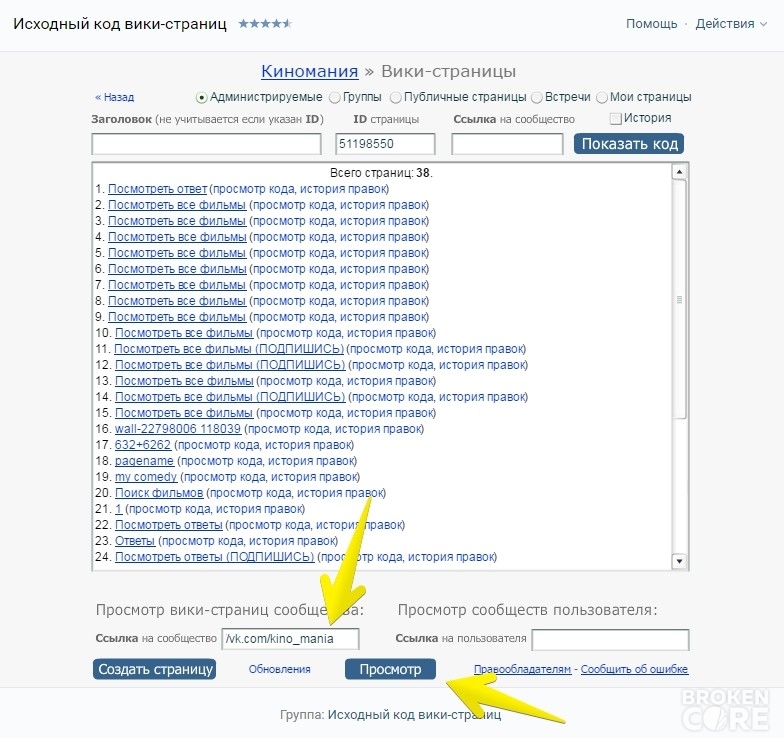This screenshot has width=784, height=738.
Task: Open the Действия dropdown menu
Action: click(x=730, y=24)
